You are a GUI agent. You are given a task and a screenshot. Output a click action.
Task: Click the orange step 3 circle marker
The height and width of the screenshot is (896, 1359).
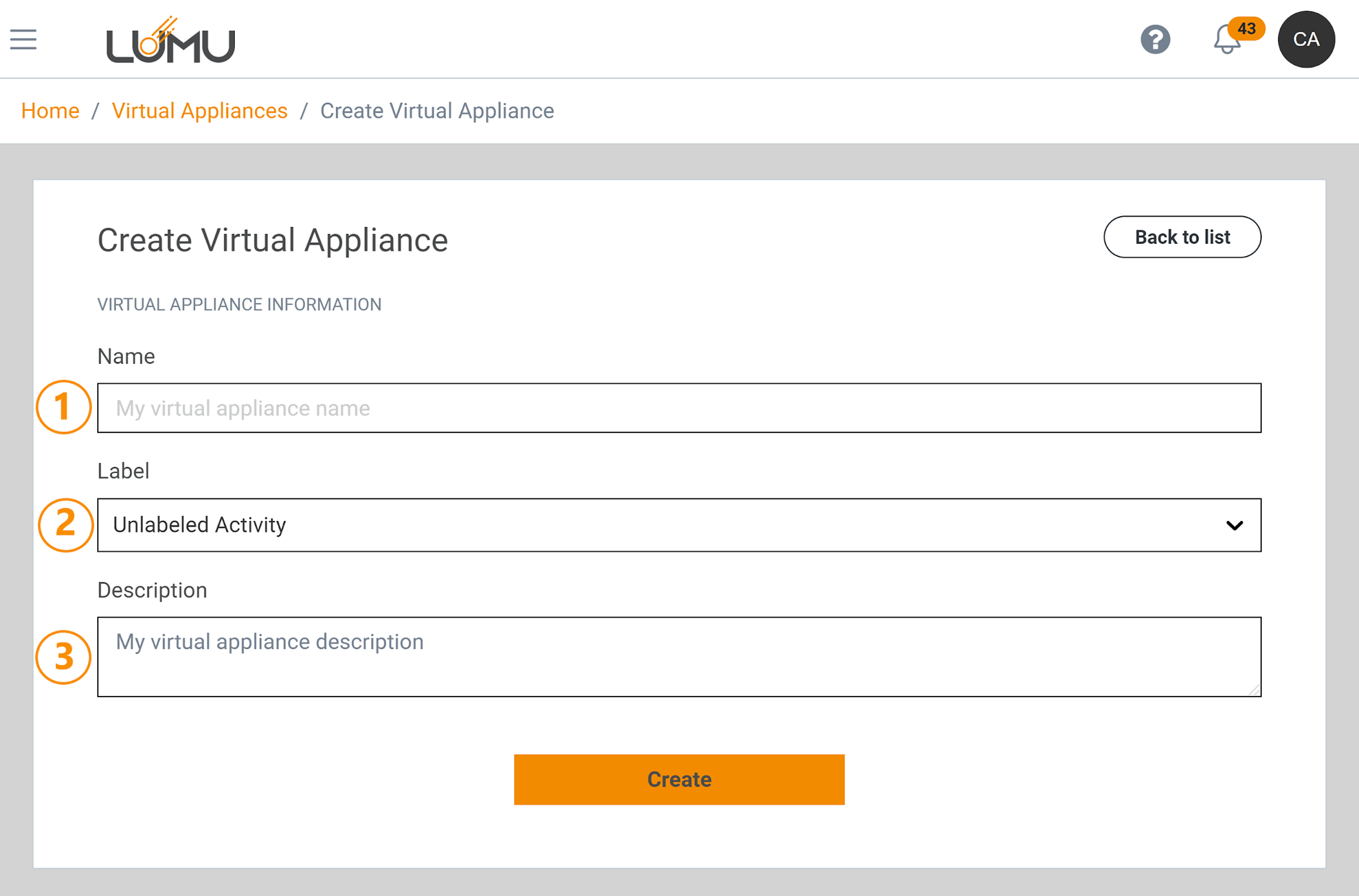(x=63, y=657)
